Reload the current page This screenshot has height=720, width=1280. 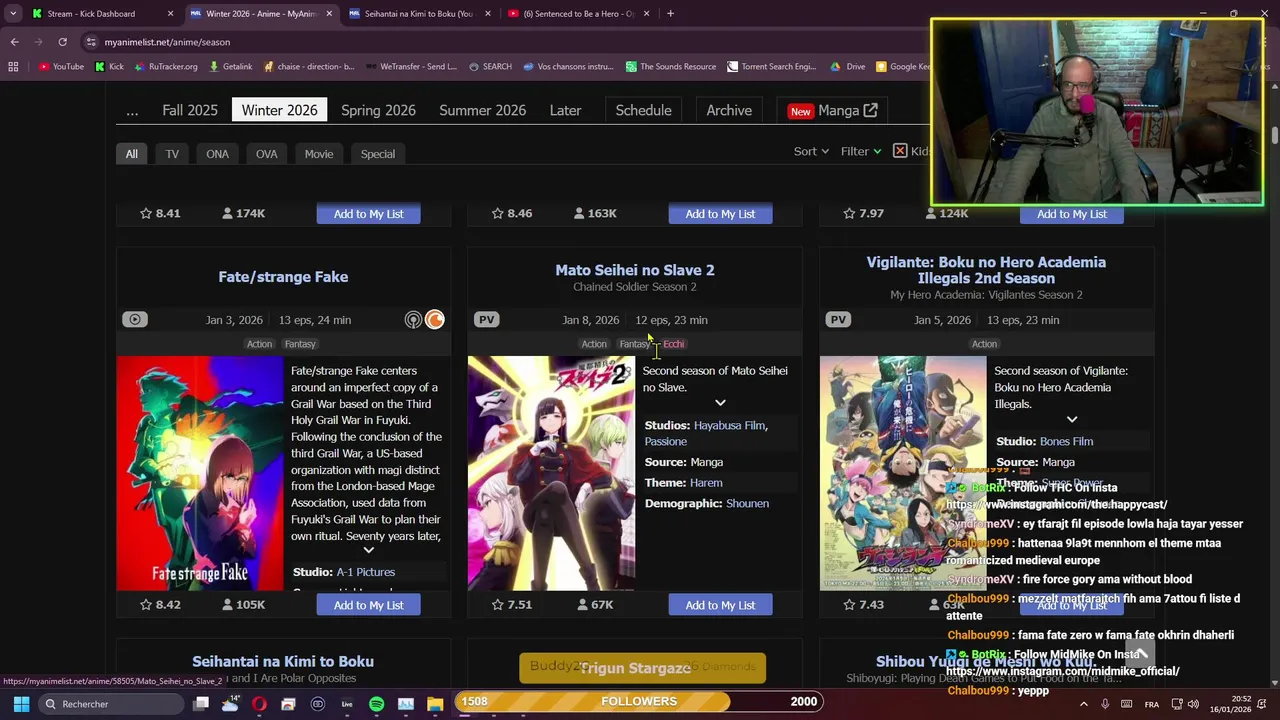62,42
